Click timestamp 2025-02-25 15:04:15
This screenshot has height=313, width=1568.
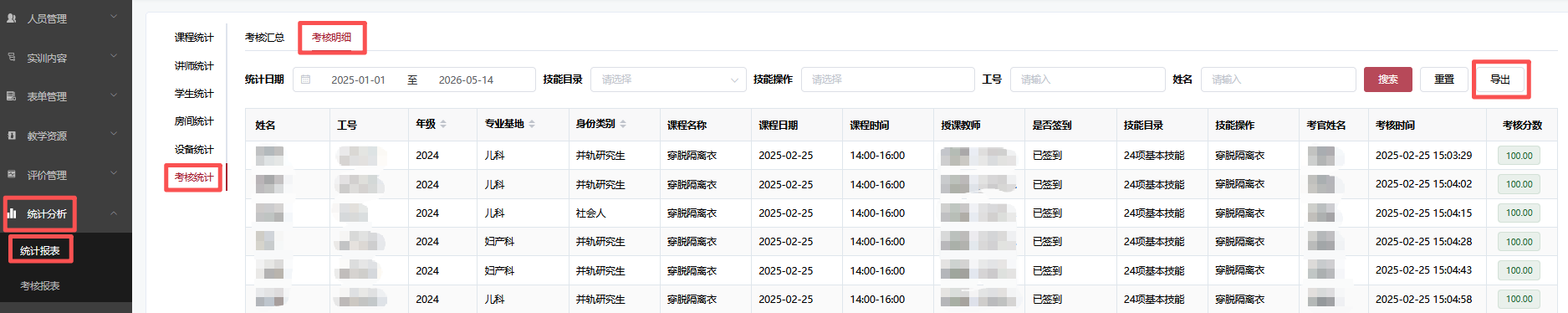click(1423, 213)
